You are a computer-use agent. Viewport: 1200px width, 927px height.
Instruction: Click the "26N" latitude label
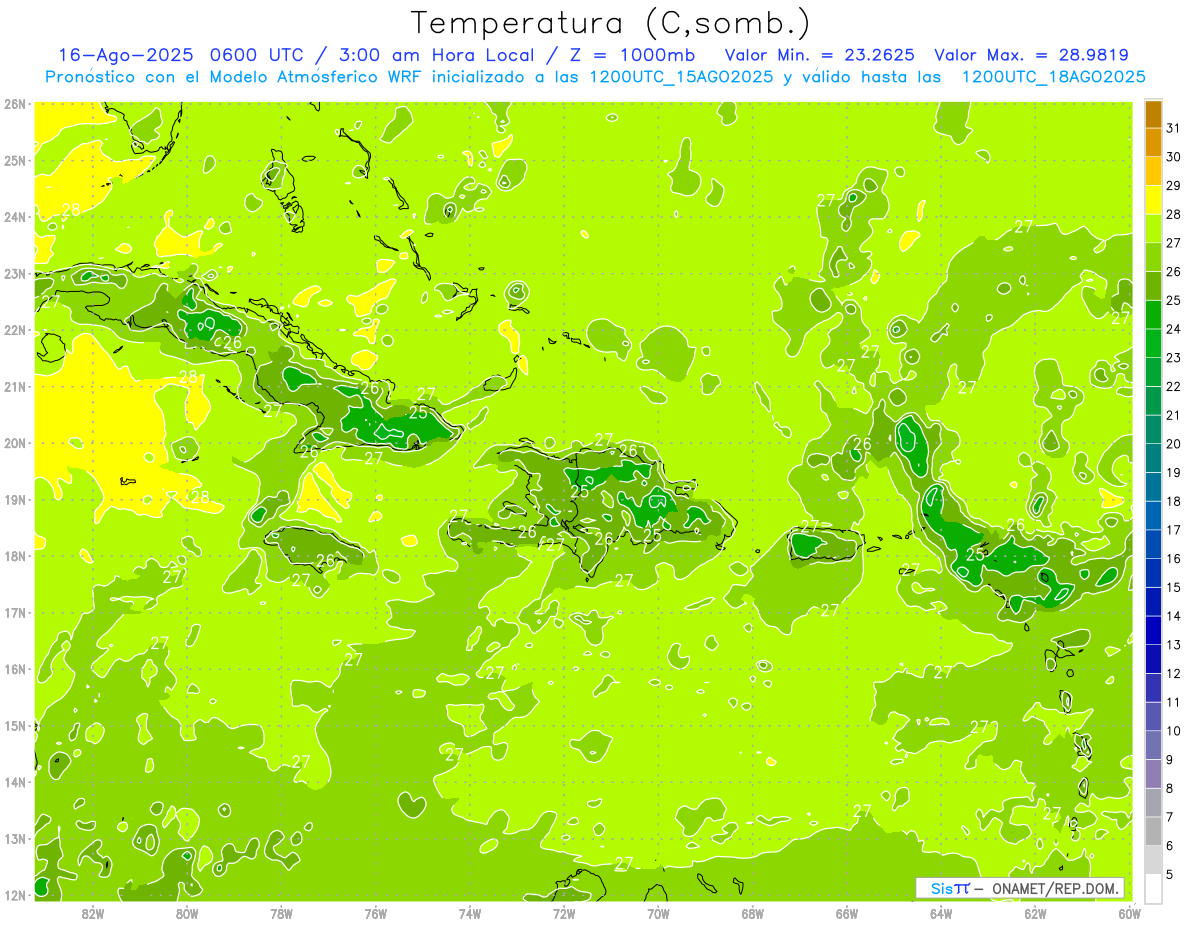tap(15, 104)
